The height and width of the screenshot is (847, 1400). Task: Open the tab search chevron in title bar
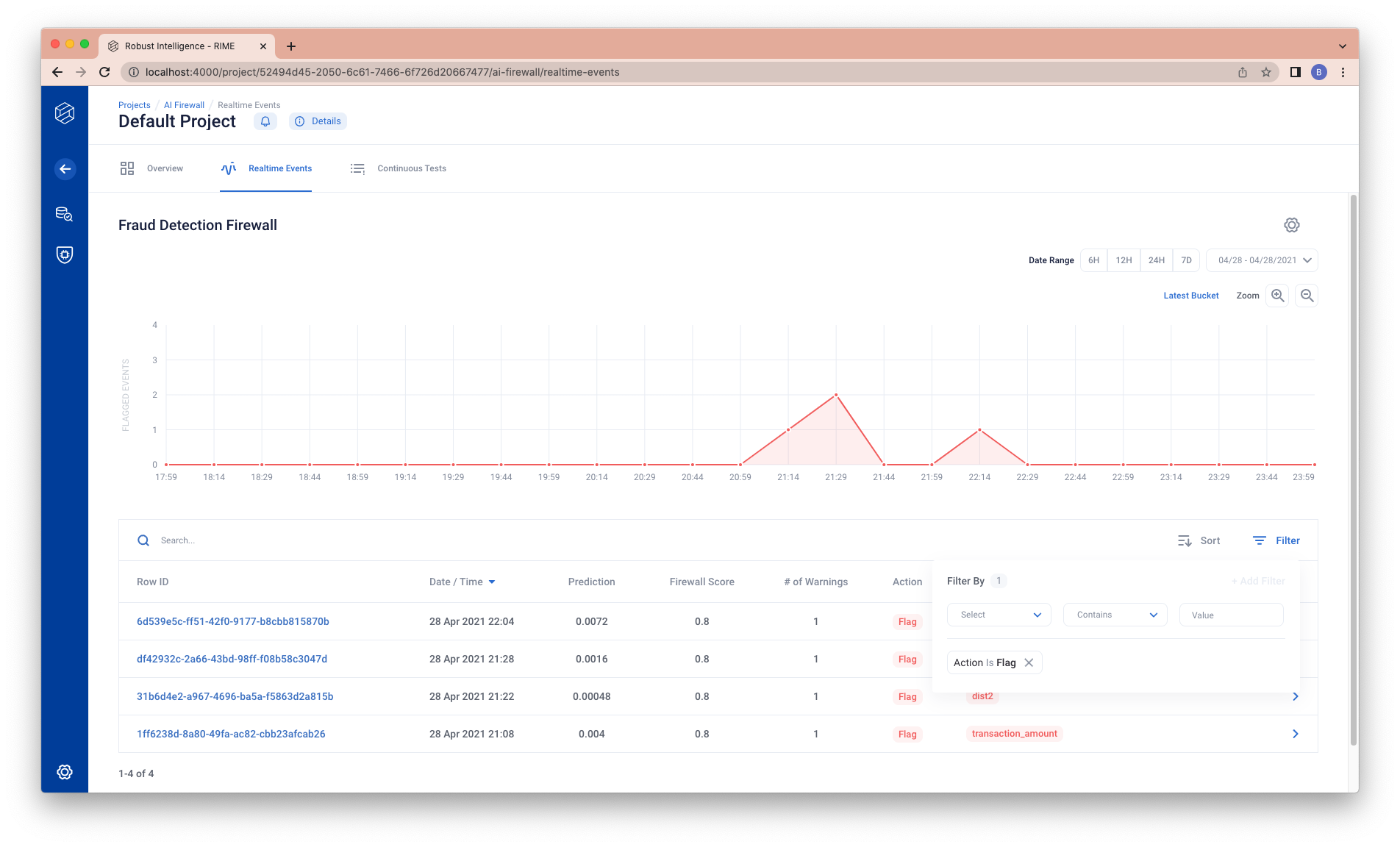[x=1343, y=46]
